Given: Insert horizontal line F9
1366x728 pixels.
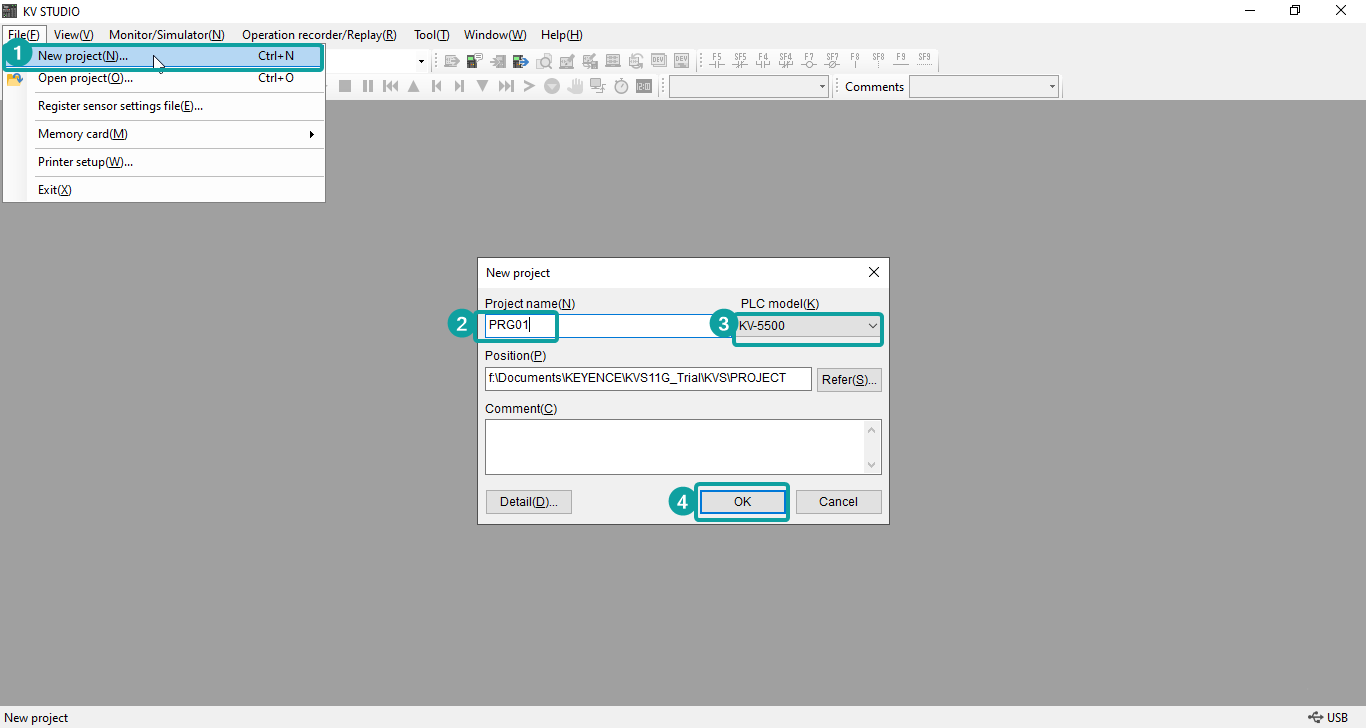Looking at the screenshot, I should 901,60.
